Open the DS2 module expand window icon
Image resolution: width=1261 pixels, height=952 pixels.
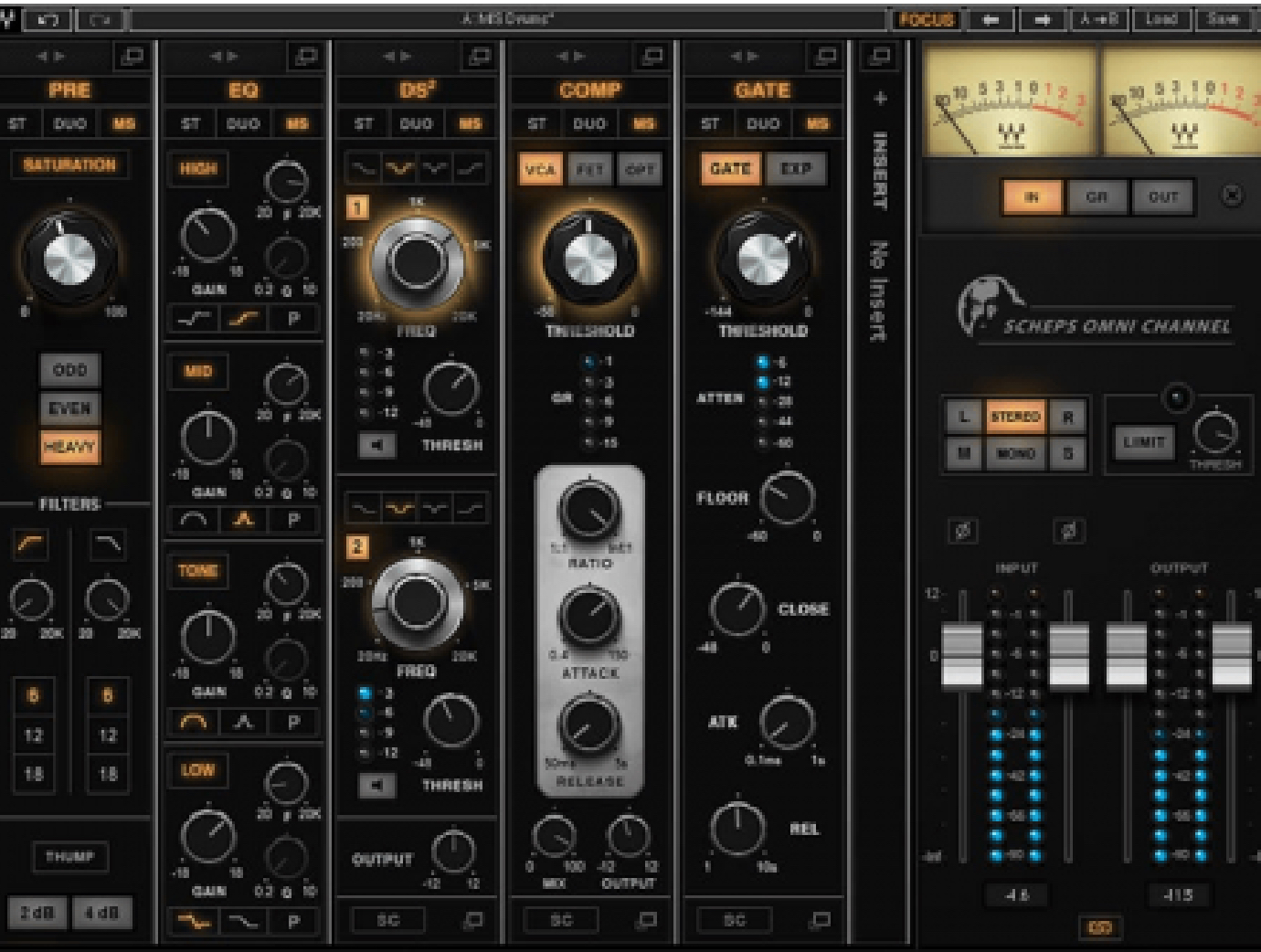pos(479,57)
